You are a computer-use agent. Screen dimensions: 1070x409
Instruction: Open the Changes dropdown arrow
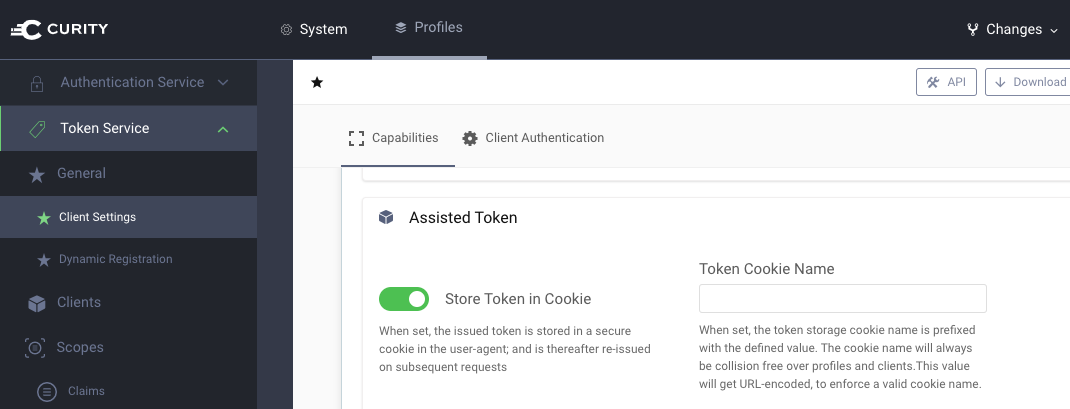tap(1054, 31)
